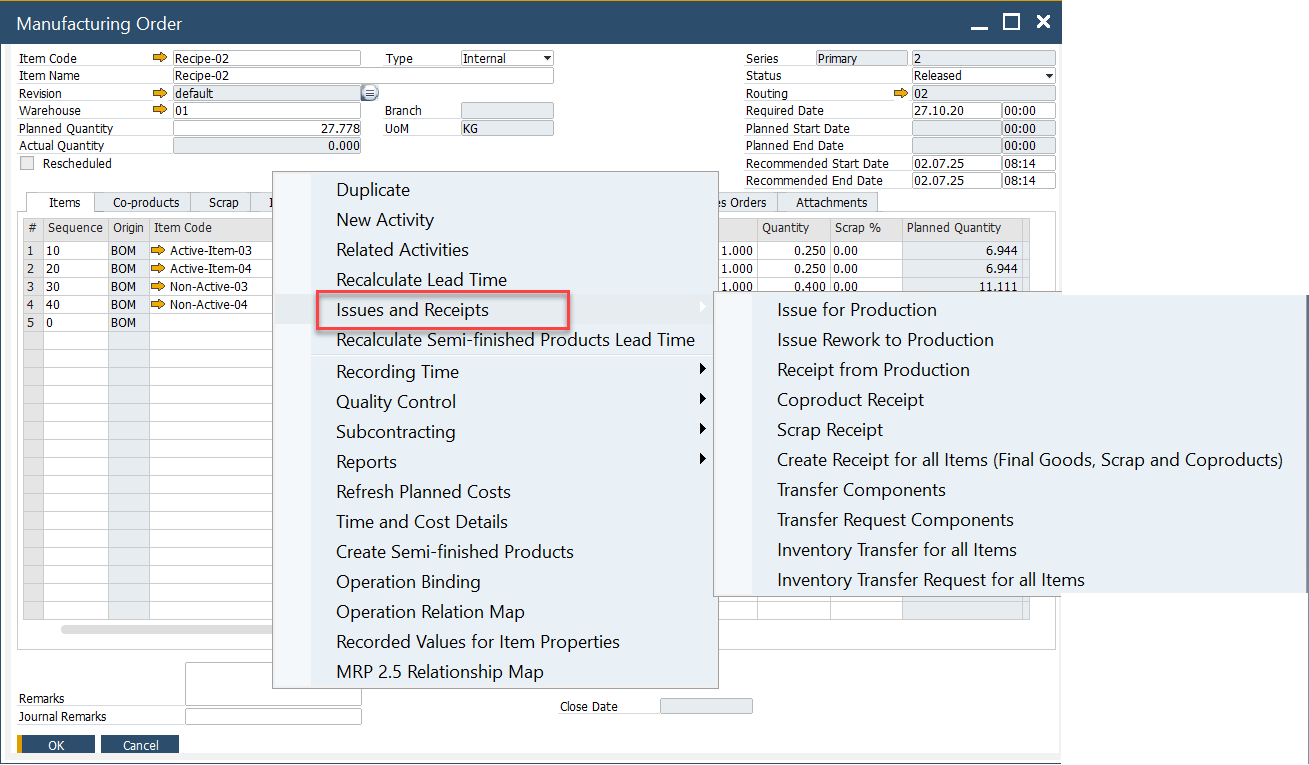Open the Type dropdown
The height and width of the screenshot is (765, 1309).
[x=546, y=59]
